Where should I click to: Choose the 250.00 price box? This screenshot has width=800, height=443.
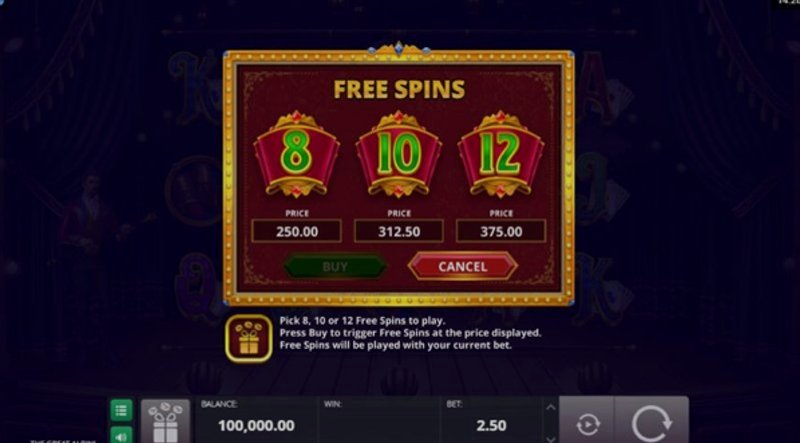coord(296,231)
